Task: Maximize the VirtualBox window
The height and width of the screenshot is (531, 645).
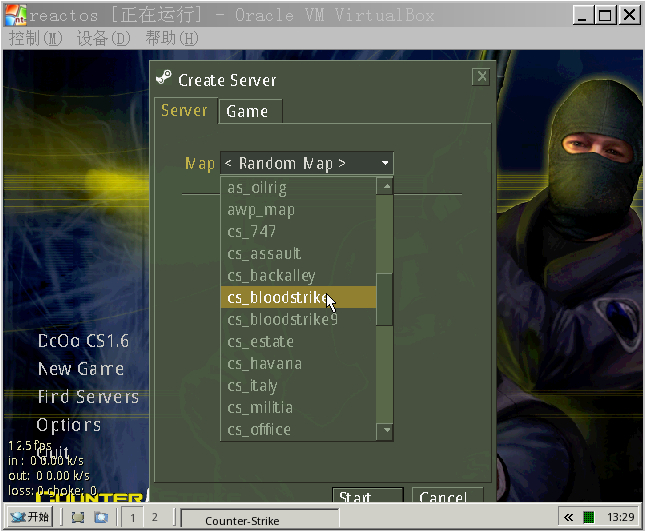Action: [x=605, y=16]
